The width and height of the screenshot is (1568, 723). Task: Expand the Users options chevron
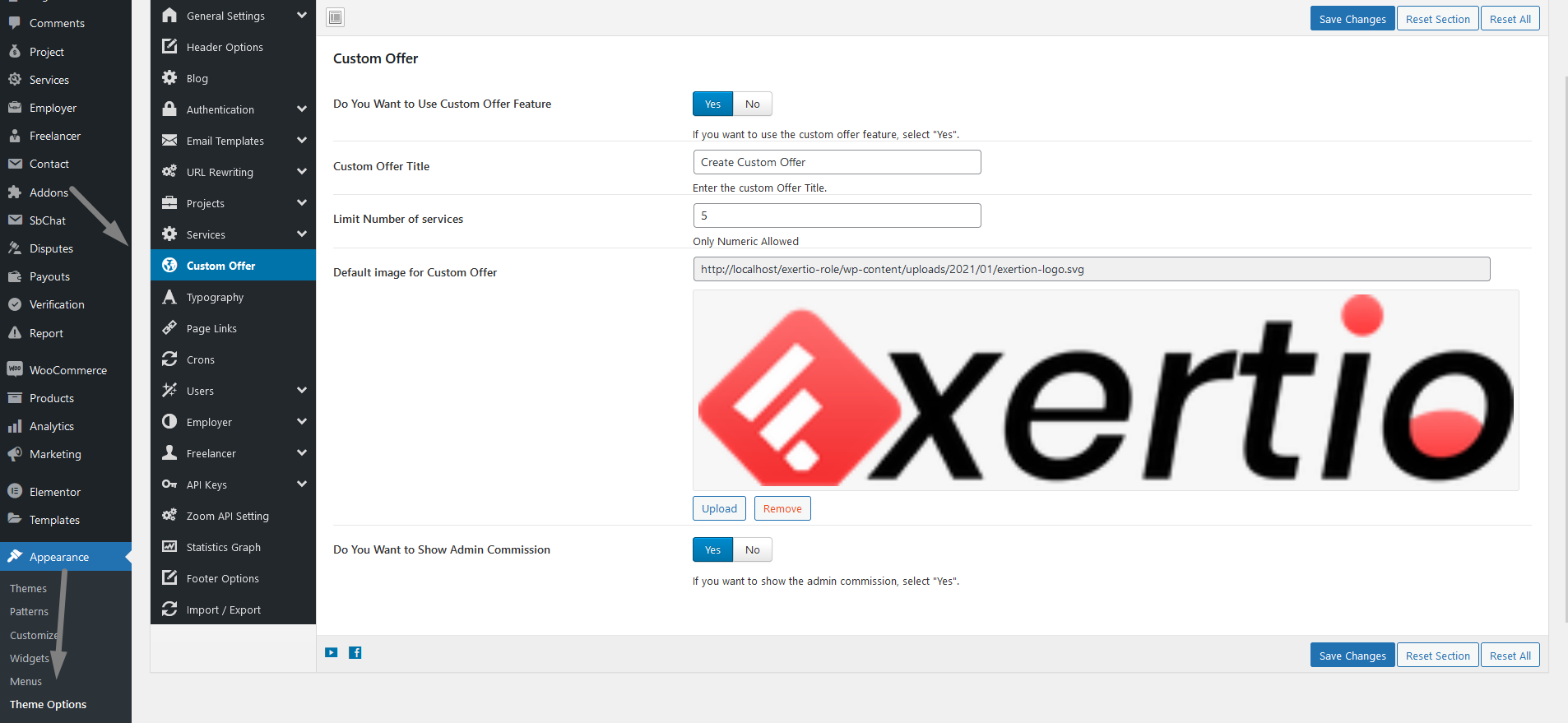[x=302, y=390]
